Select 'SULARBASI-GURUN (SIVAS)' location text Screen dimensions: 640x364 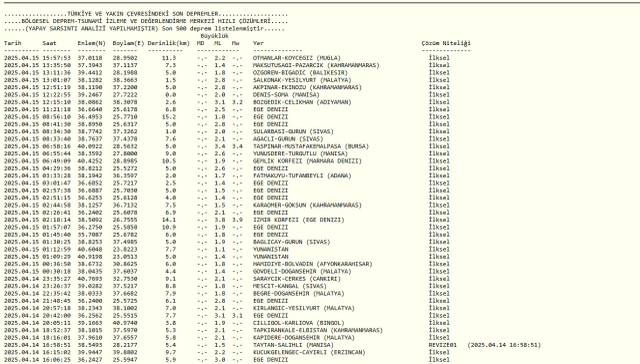point(293,131)
